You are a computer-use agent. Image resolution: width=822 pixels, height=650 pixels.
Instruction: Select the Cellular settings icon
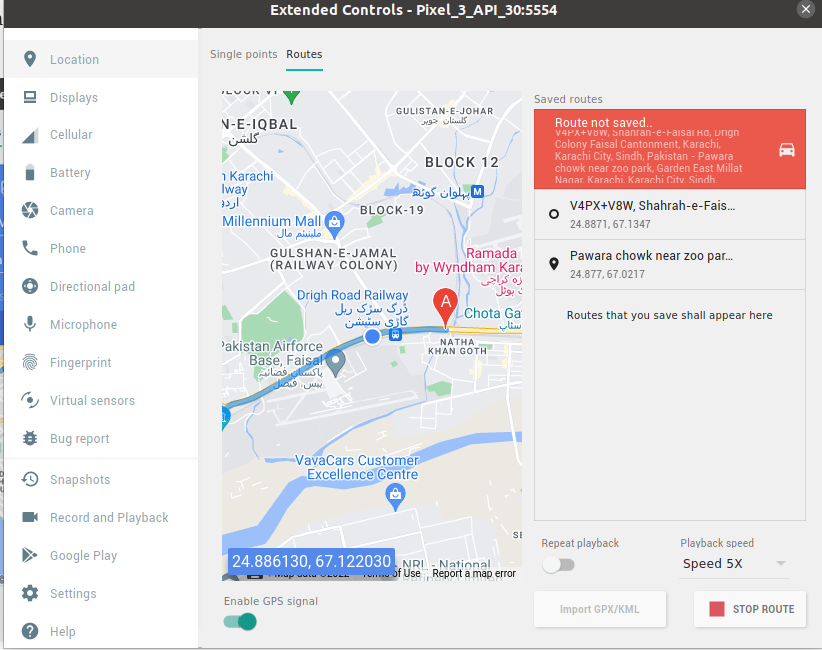[x=30, y=134]
